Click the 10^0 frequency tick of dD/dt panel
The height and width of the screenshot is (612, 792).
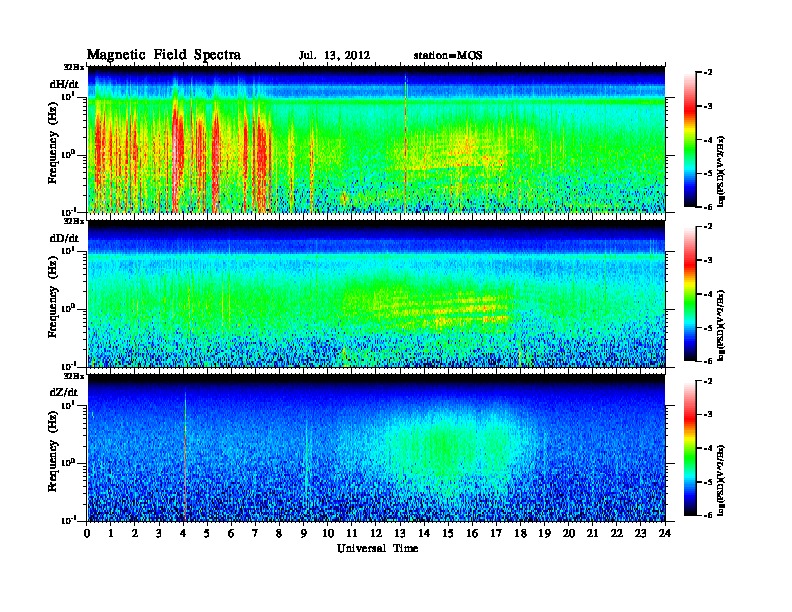coord(67,308)
